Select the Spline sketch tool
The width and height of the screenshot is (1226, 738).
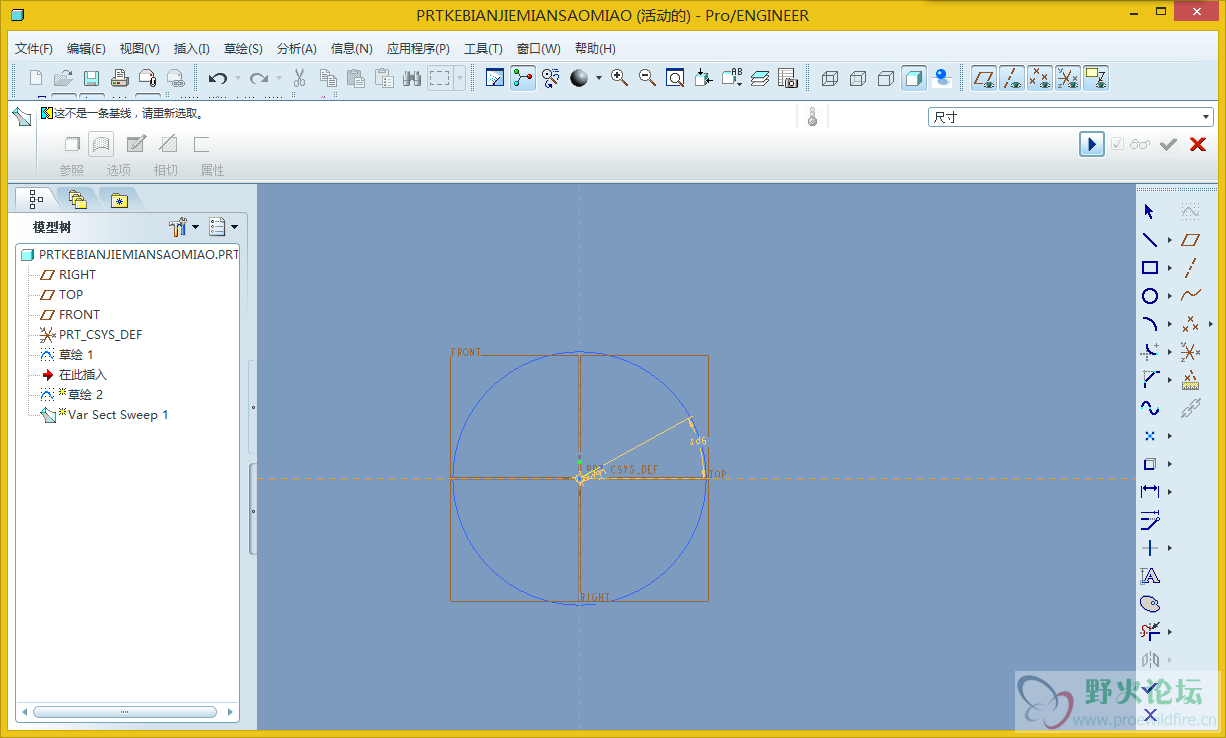click(1150, 408)
